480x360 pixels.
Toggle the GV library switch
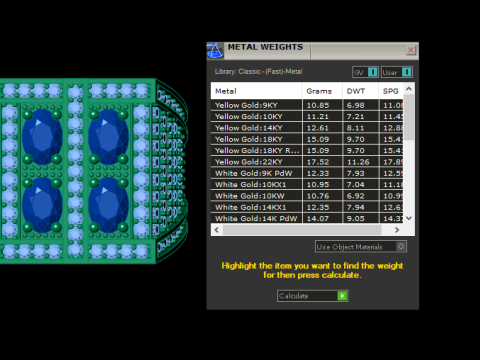365,72
